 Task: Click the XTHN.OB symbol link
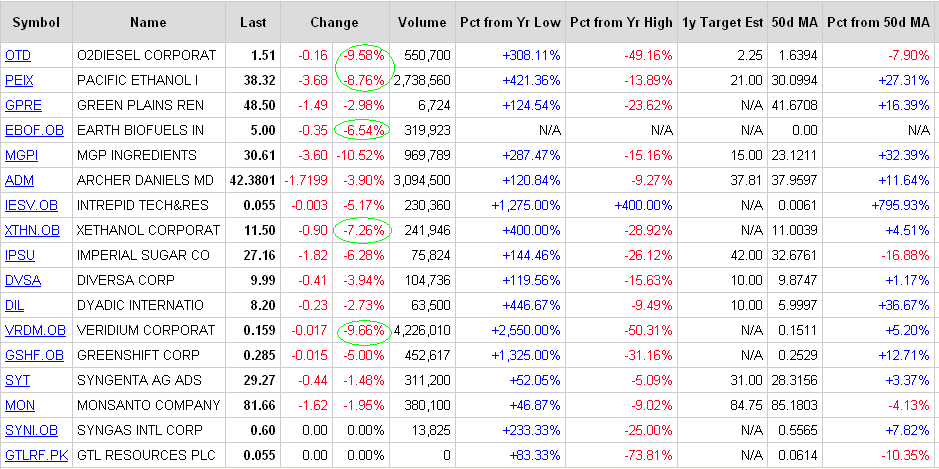tap(33, 230)
